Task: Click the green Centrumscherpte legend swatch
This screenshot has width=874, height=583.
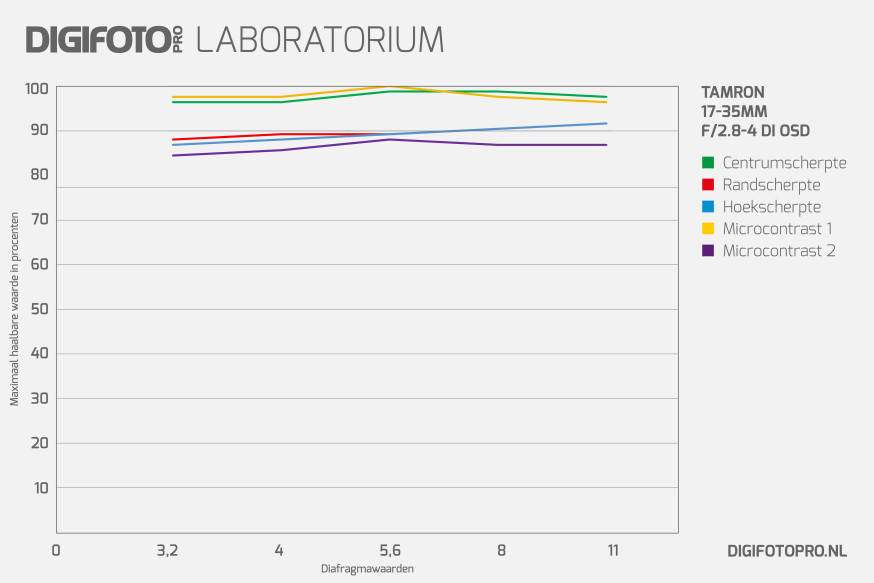Action: point(708,163)
